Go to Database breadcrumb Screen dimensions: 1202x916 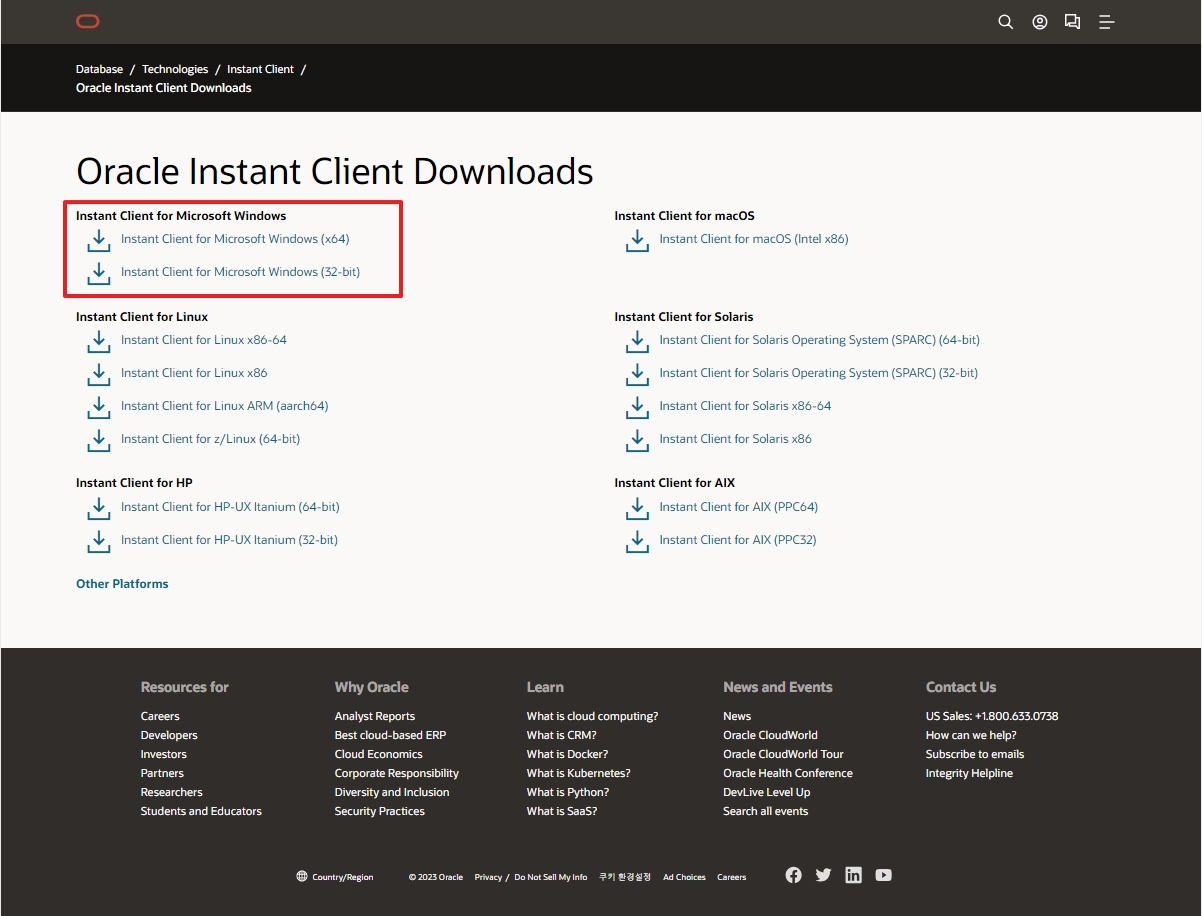pos(99,69)
